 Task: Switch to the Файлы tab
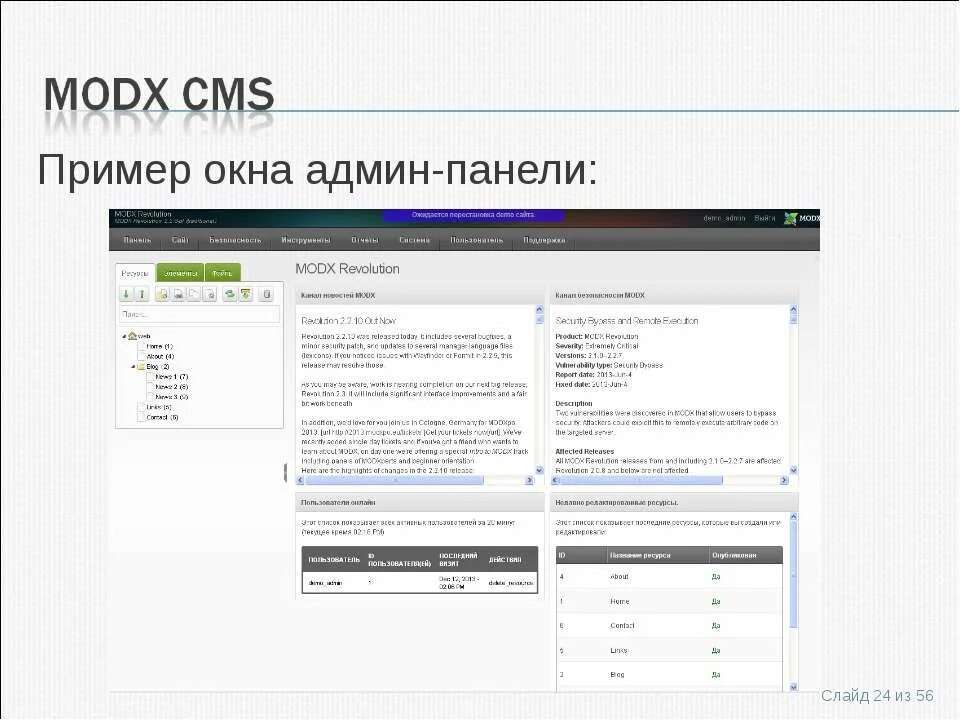coord(222,273)
